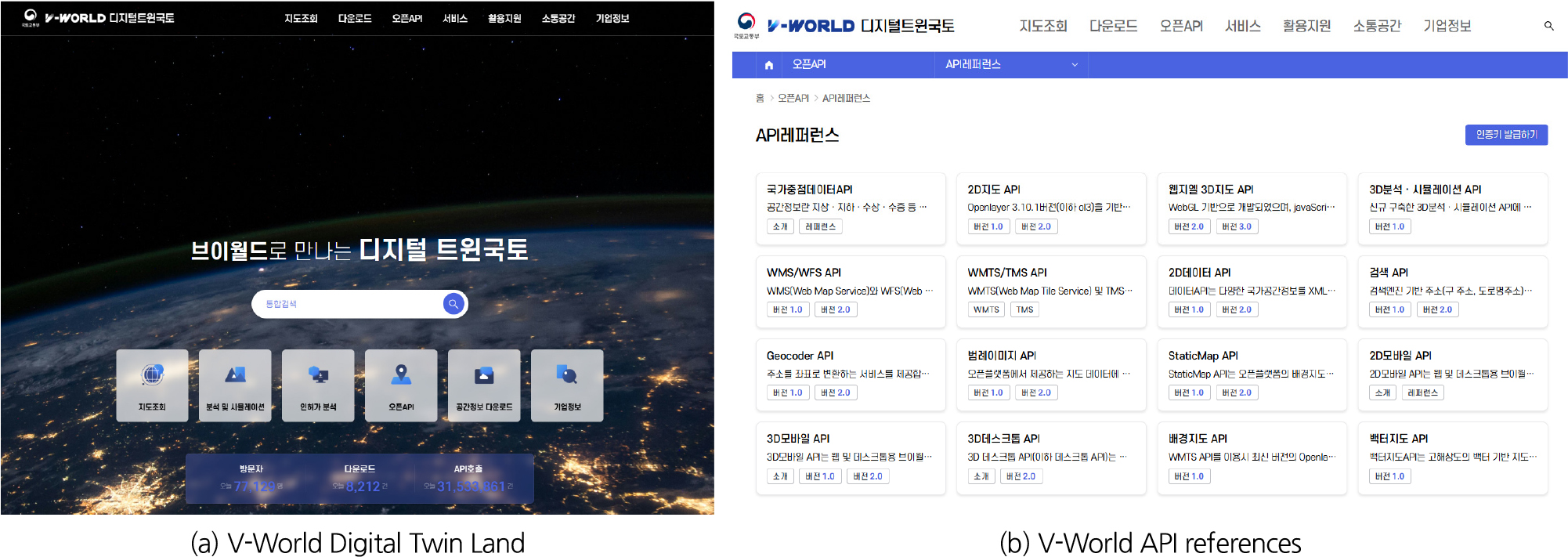Screen dimensions: 1568x557
Task: Click the 기업정보 icon tile
Action: tap(567, 385)
